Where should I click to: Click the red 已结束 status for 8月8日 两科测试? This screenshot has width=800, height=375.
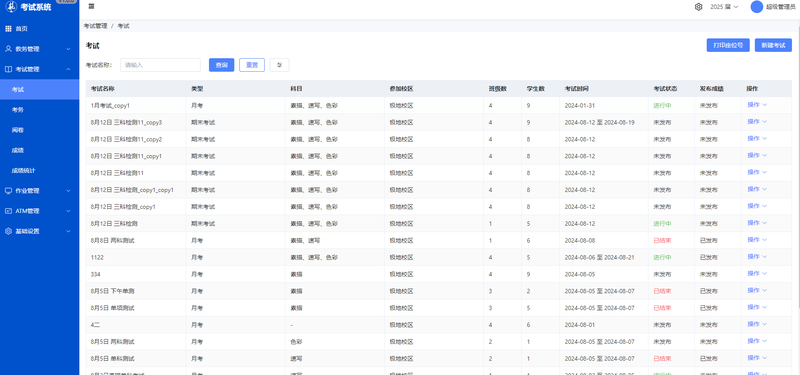(x=662, y=240)
